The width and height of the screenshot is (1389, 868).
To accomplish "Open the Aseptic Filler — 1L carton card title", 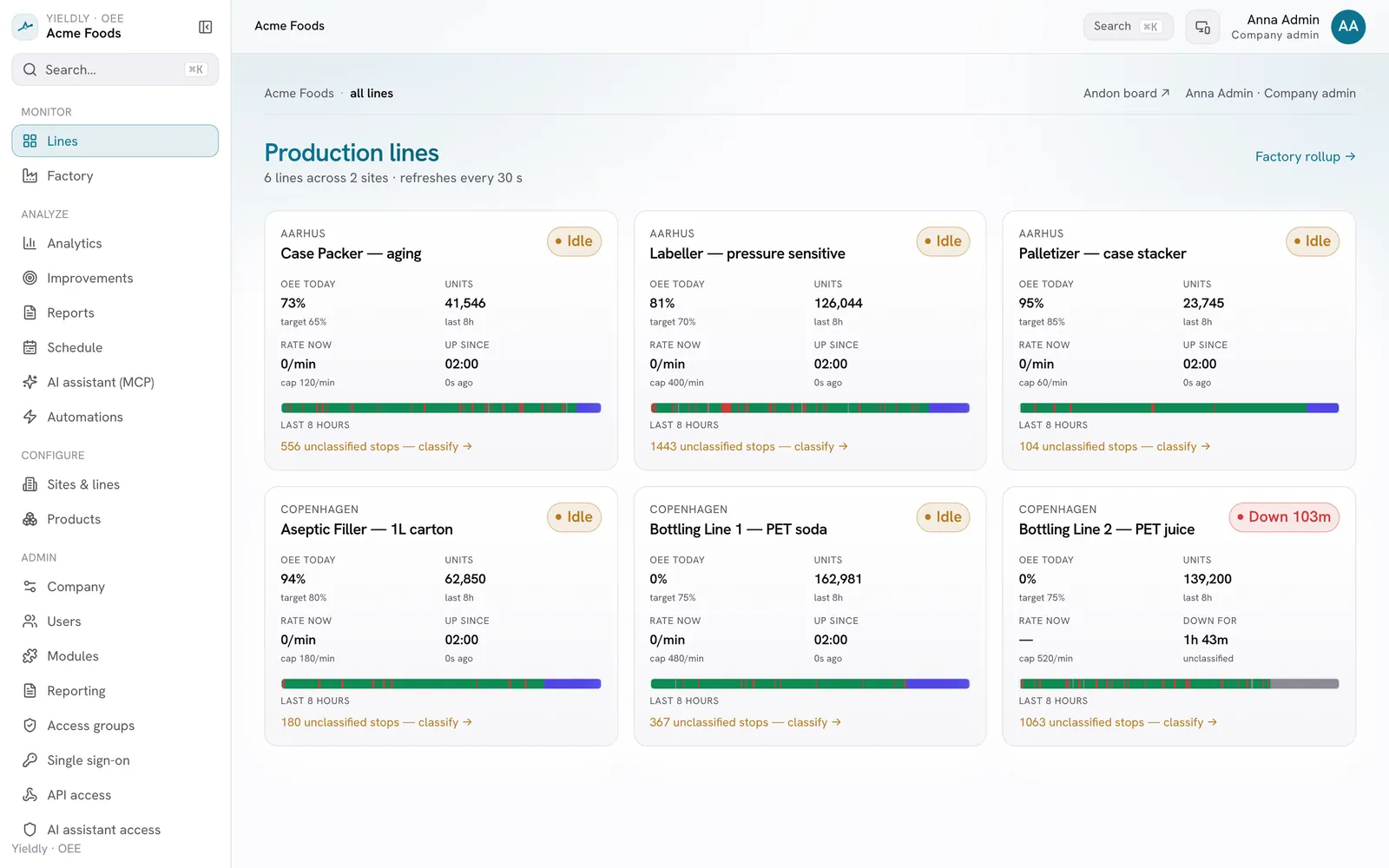I will tap(366, 529).
